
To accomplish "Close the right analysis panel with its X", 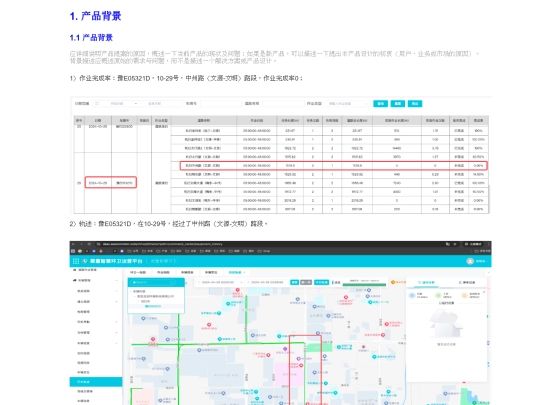I will (484, 292).
